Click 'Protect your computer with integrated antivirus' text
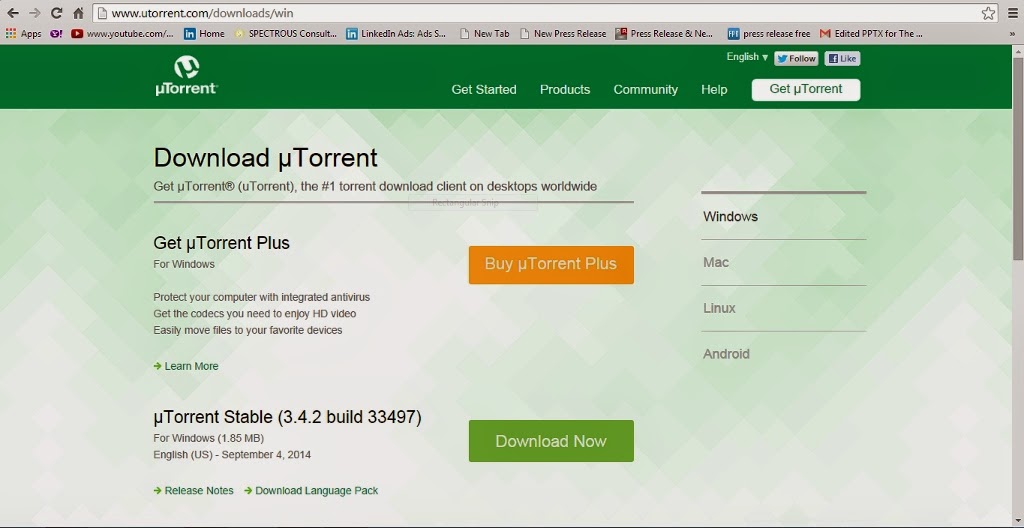 coord(261,297)
